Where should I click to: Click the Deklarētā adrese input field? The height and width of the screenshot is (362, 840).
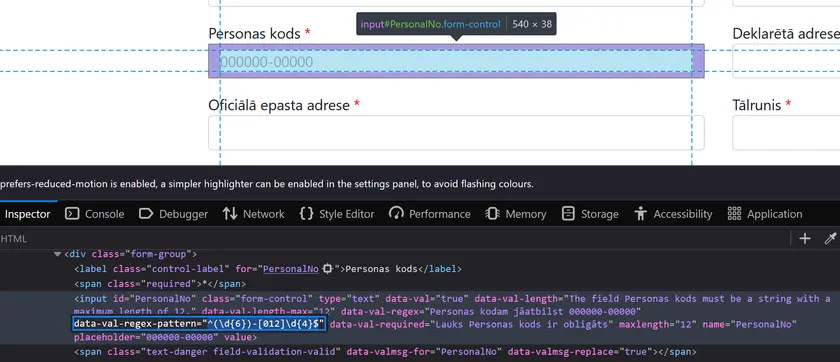786,61
